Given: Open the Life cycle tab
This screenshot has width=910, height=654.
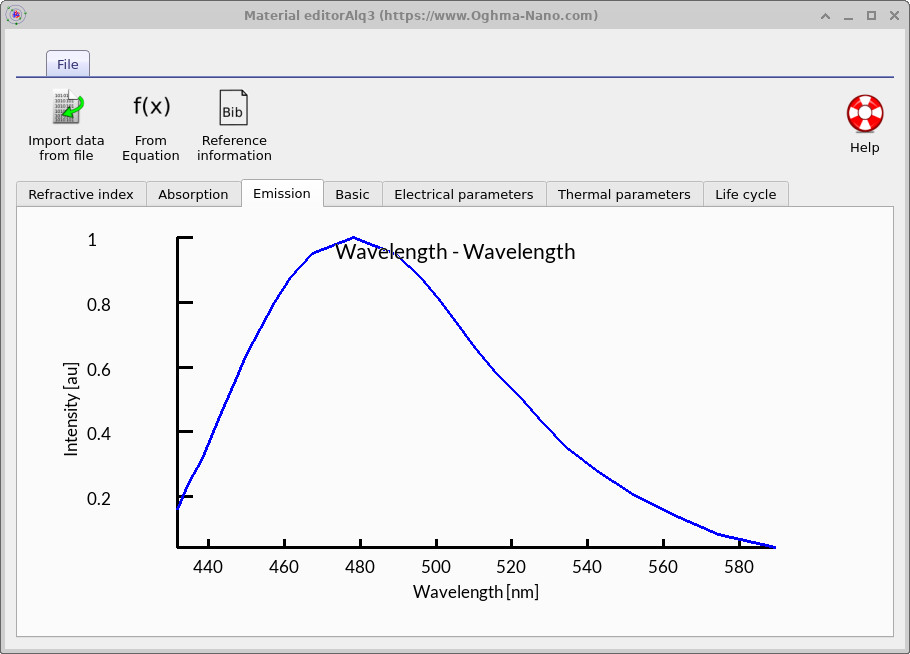Looking at the screenshot, I should click(746, 194).
